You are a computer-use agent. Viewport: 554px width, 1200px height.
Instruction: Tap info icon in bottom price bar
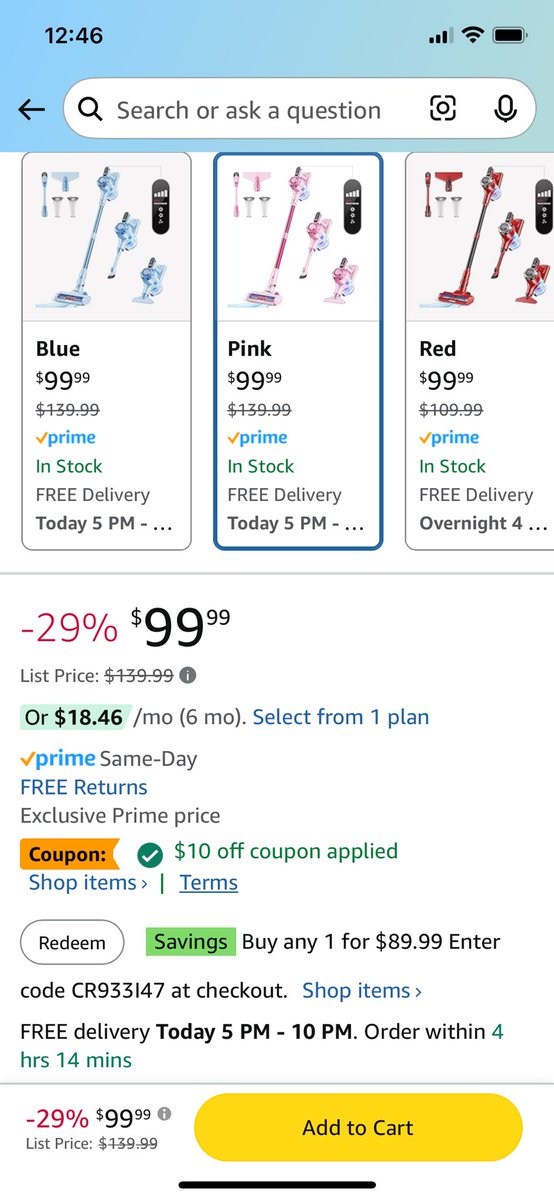(x=164, y=1114)
